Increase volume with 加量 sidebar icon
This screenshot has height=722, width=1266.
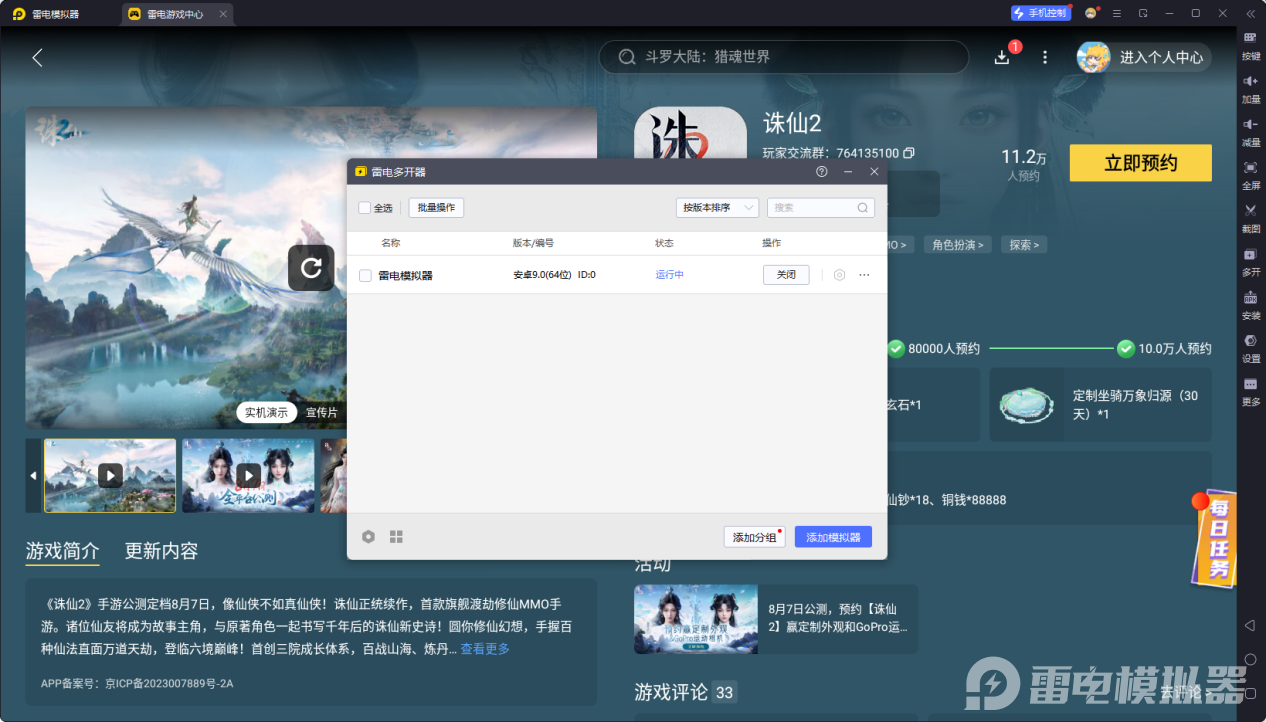pos(1250,88)
